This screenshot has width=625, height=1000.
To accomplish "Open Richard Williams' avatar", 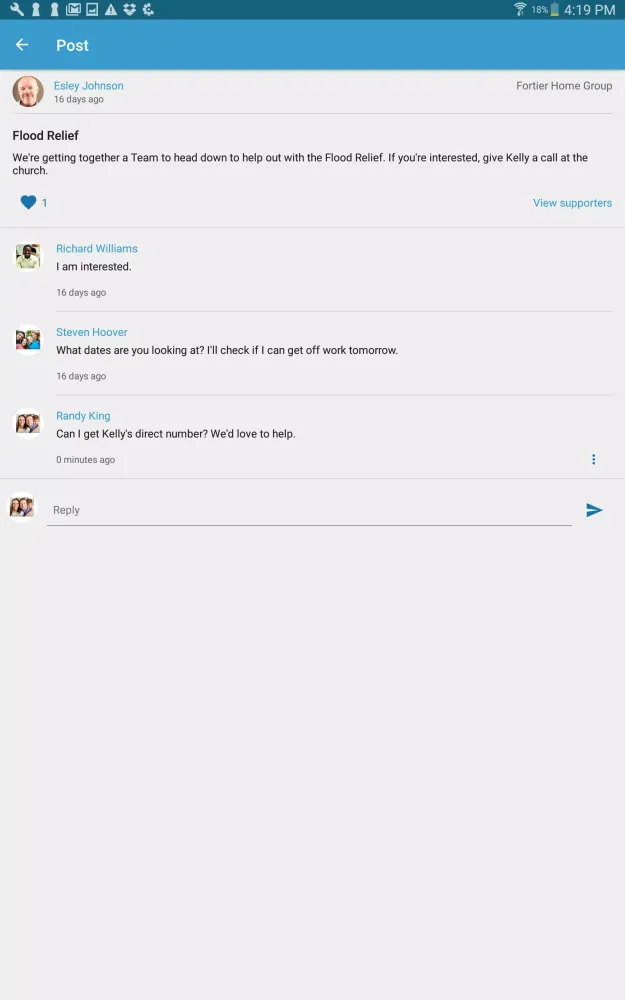I will [28, 256].
